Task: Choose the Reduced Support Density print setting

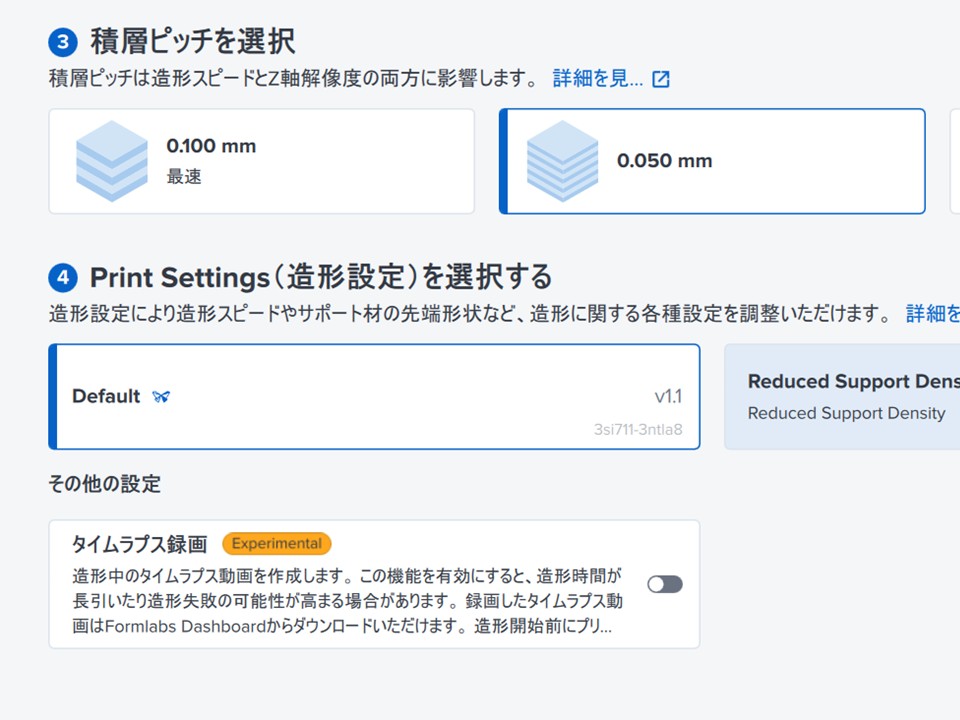Action: pos(842,397)
